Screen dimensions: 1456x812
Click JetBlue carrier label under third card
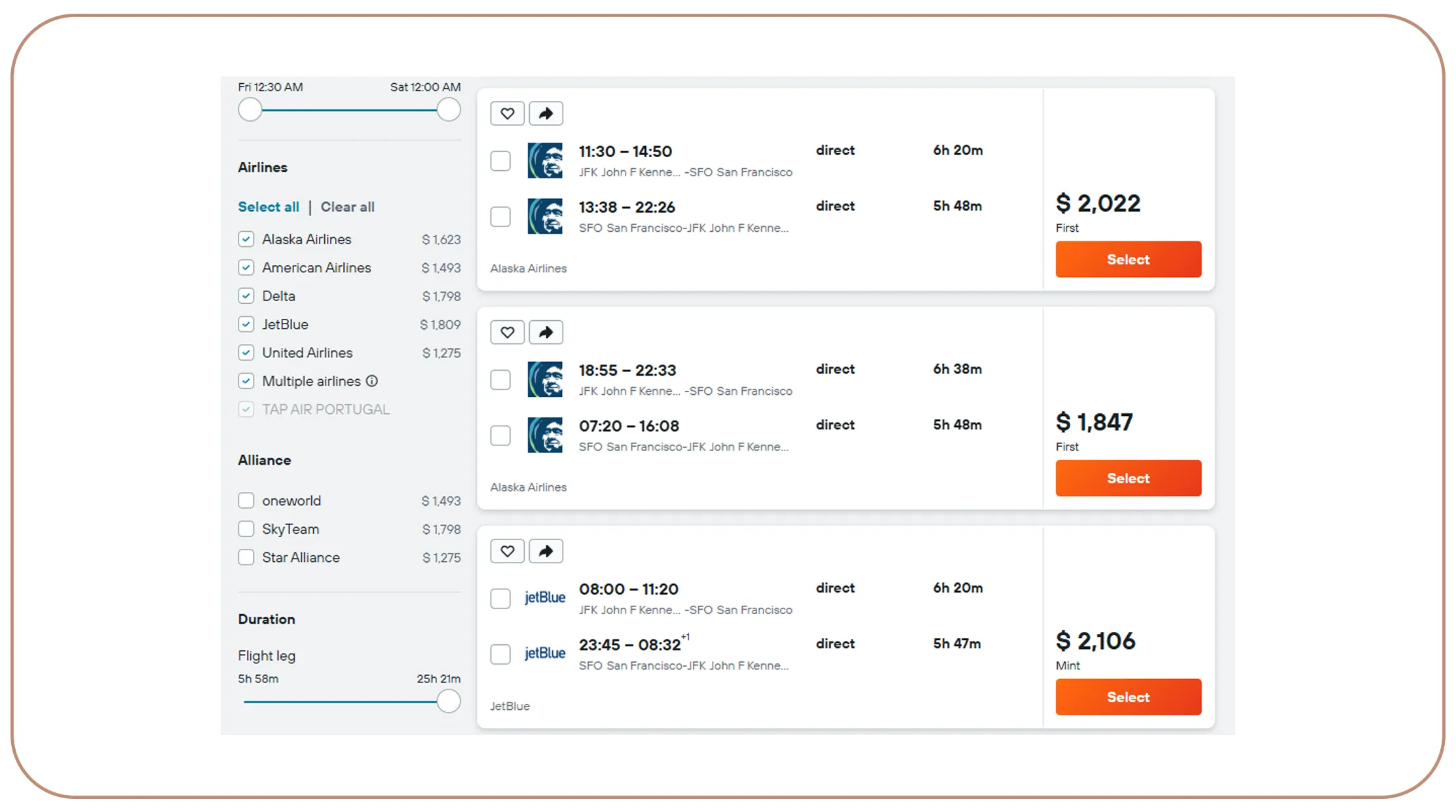point(510,706)
